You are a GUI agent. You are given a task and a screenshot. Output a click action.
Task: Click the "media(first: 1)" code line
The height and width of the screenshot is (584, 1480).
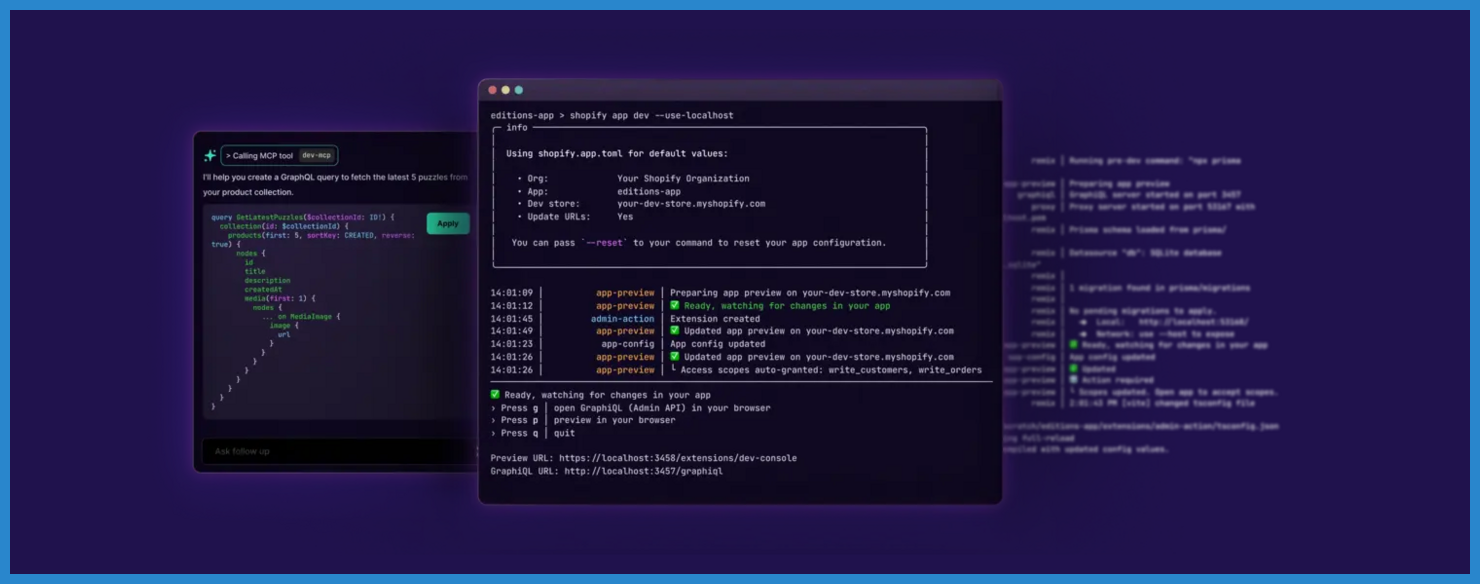pyautogui.click(x=280, y=299)
